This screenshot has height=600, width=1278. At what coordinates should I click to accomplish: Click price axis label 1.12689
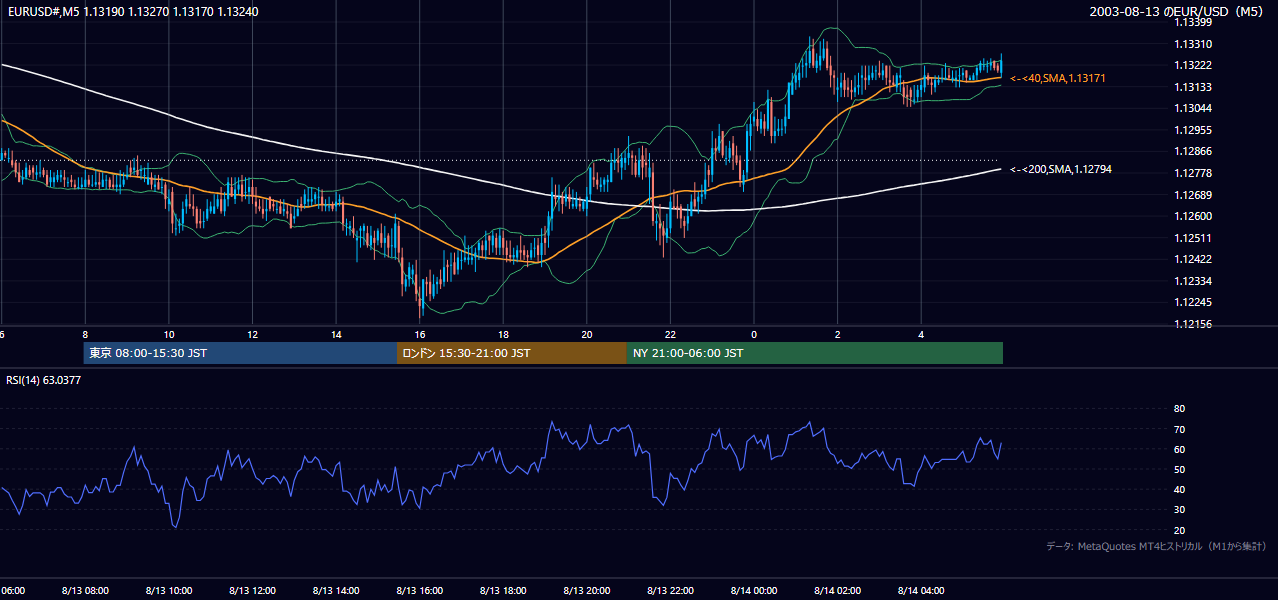click(1193, 195)
